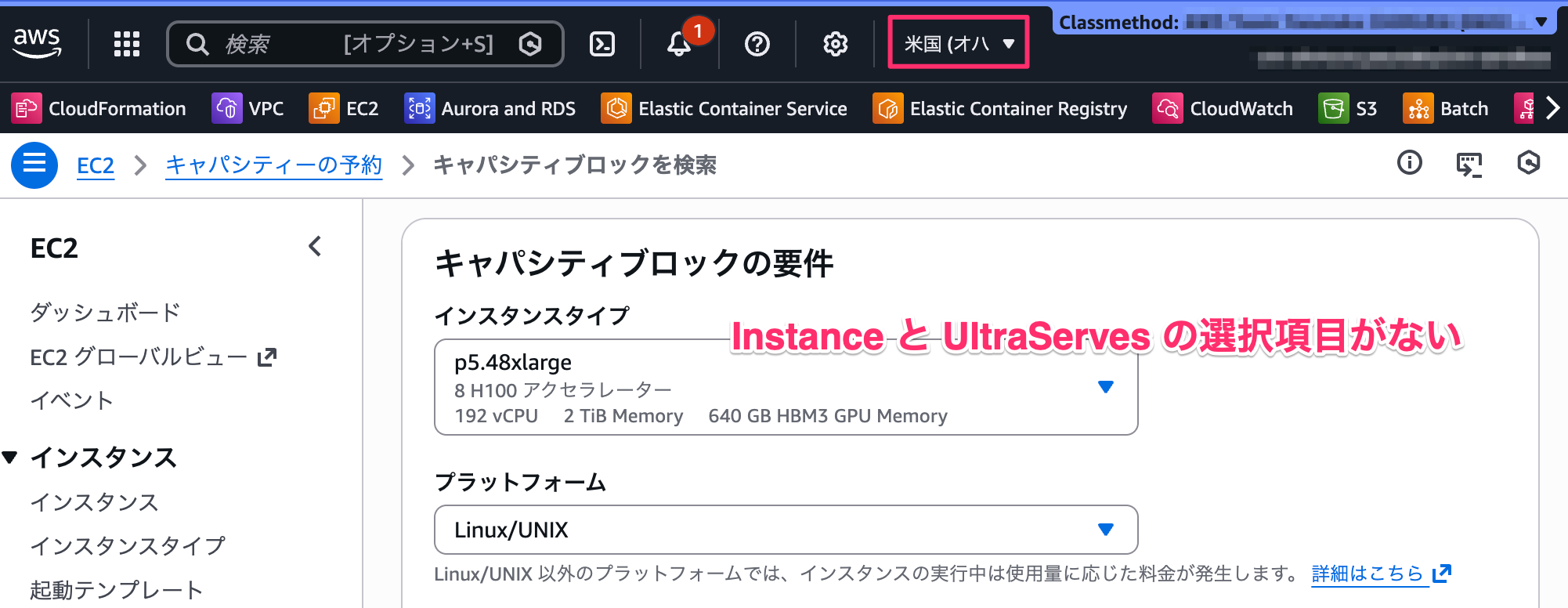Viewport: 1568px width, 608px height.
Task: Collapse the インスタンス section
Action: [10, 457]
